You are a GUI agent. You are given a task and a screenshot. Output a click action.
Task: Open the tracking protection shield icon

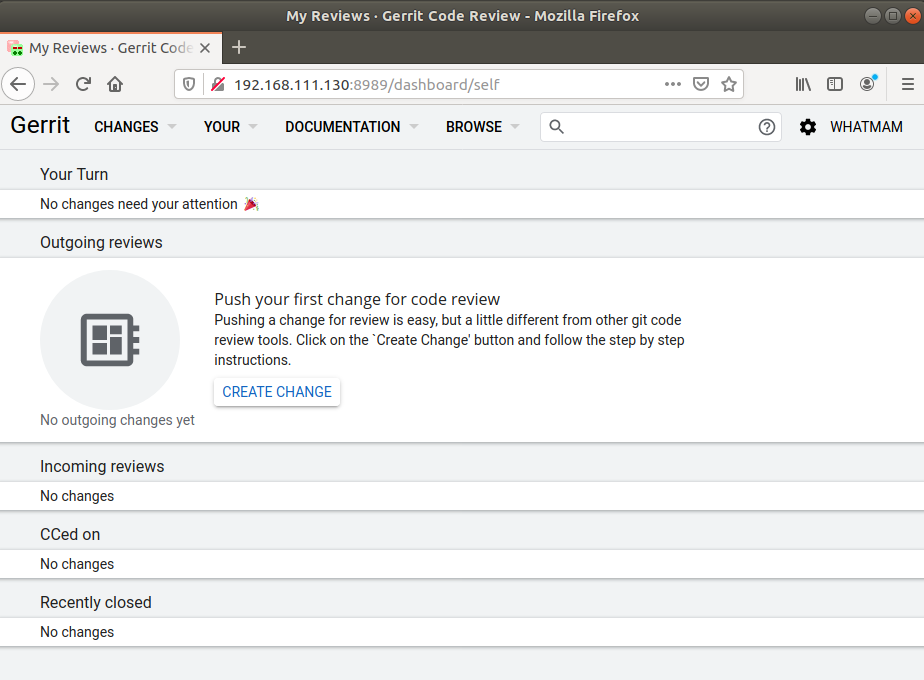click(x=189, y=84)
